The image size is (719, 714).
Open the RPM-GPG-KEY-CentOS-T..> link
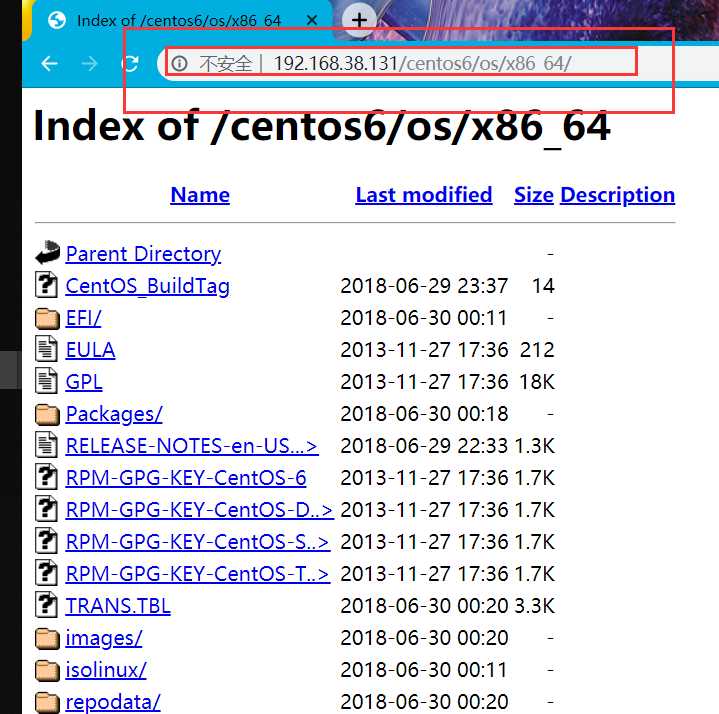tap(198, 574)
